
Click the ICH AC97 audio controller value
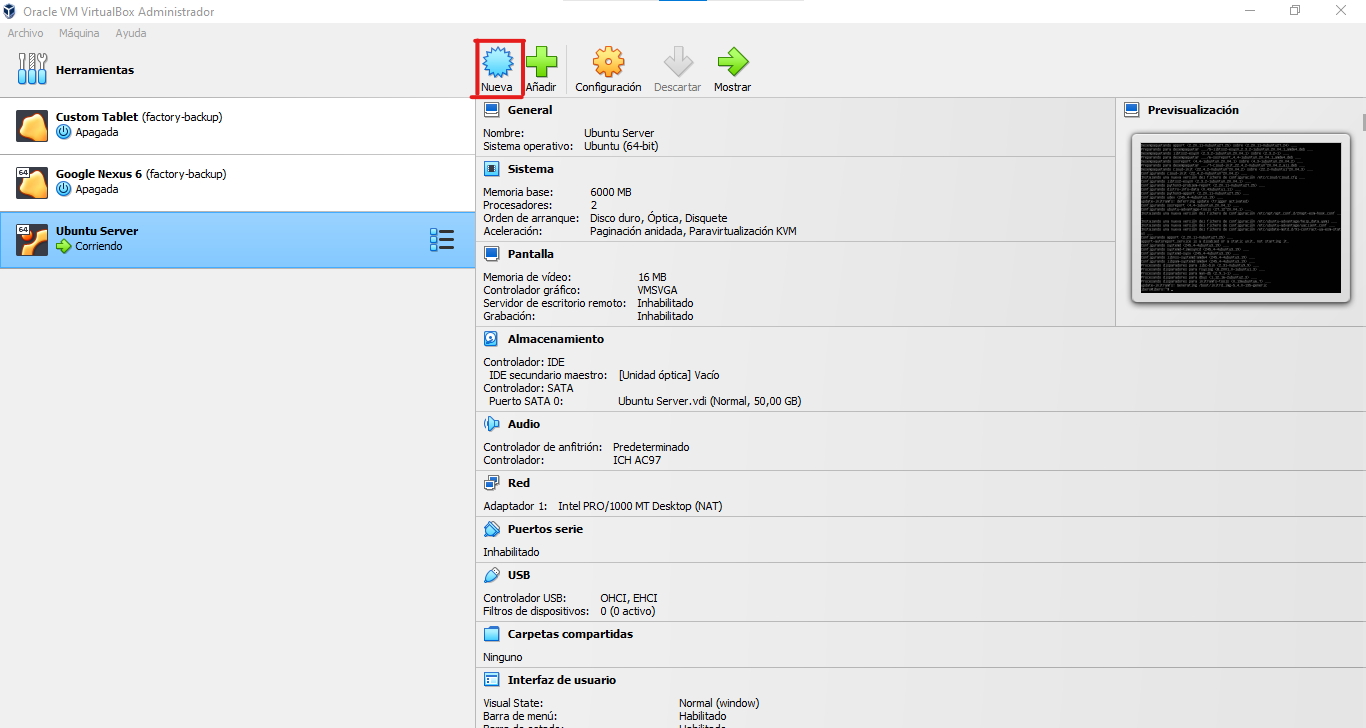pos(637,460)
